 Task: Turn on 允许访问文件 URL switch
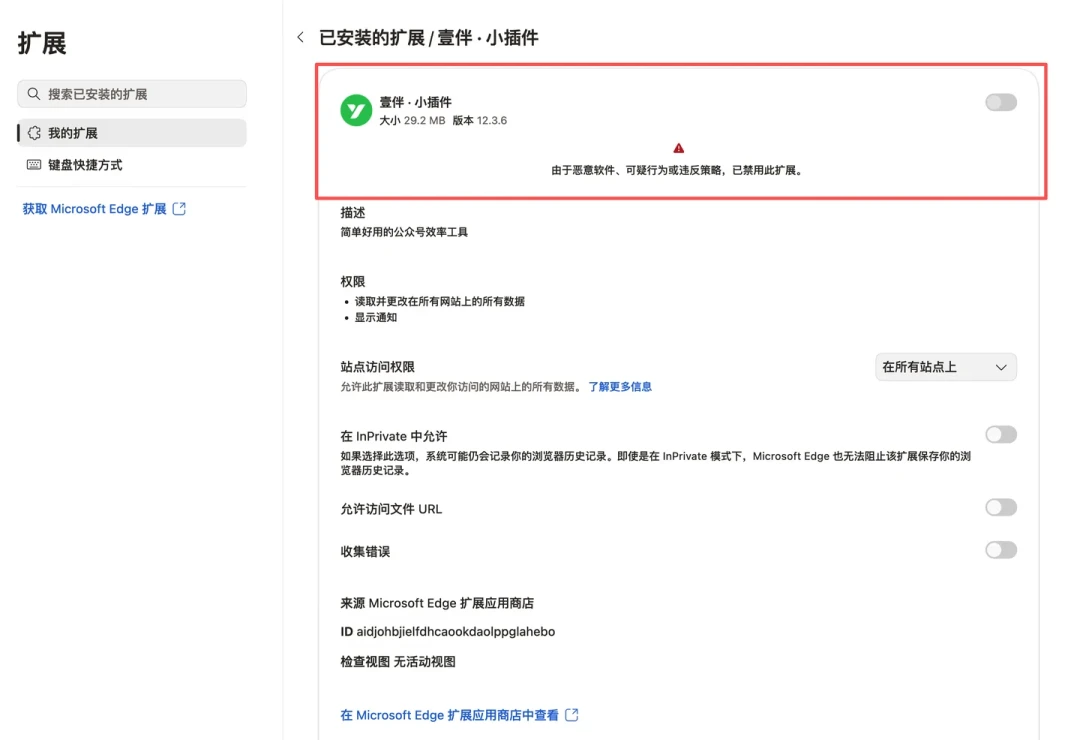[1001, 508]
